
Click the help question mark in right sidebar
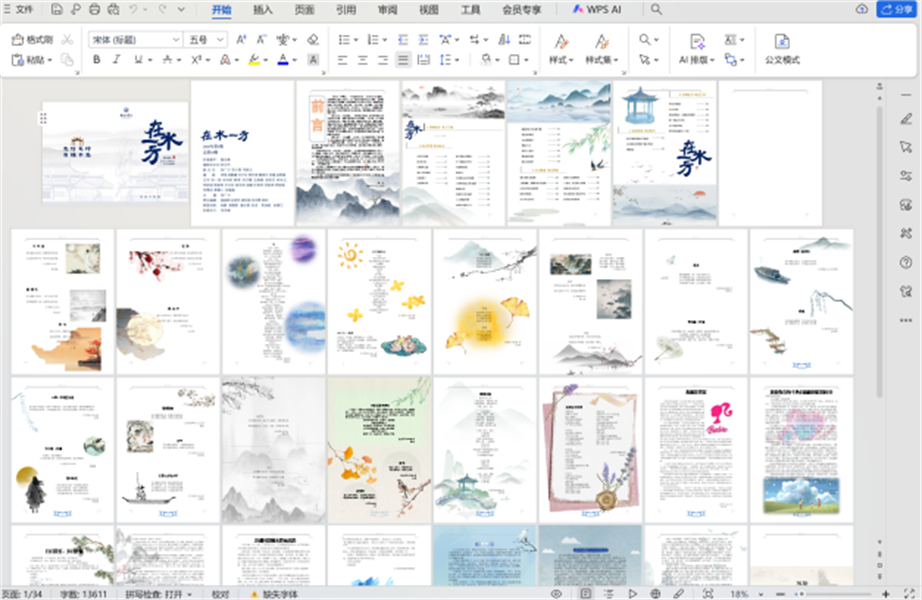(906, 263)
